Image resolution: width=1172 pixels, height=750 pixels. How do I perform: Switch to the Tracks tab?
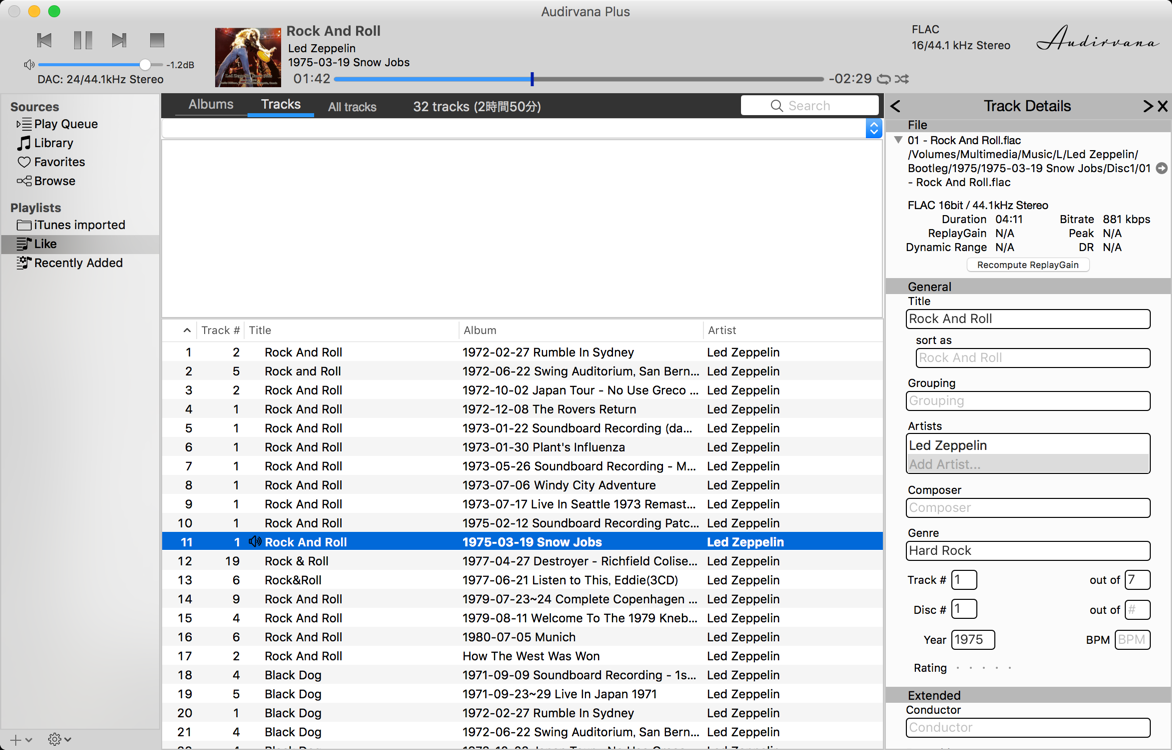(280, 105)
